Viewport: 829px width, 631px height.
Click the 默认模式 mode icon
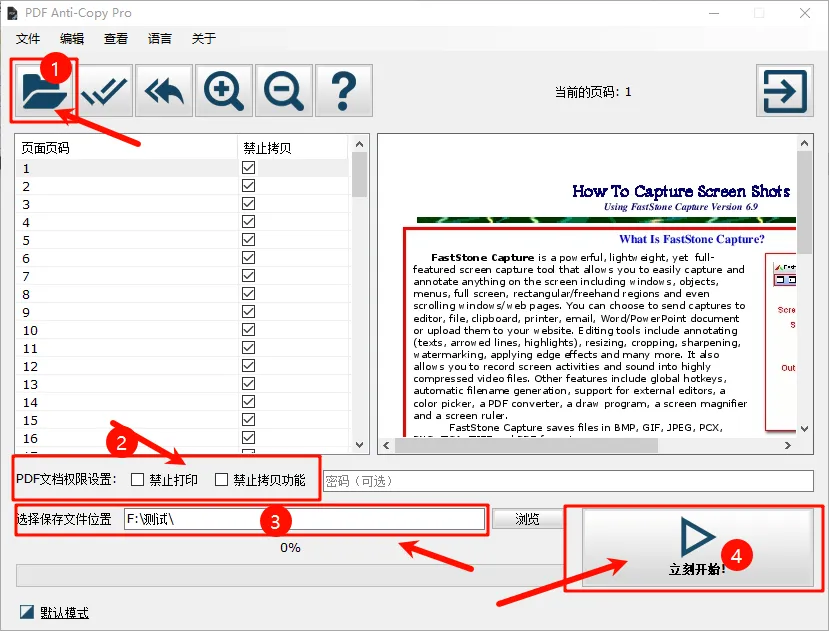(x=26, y=612)
